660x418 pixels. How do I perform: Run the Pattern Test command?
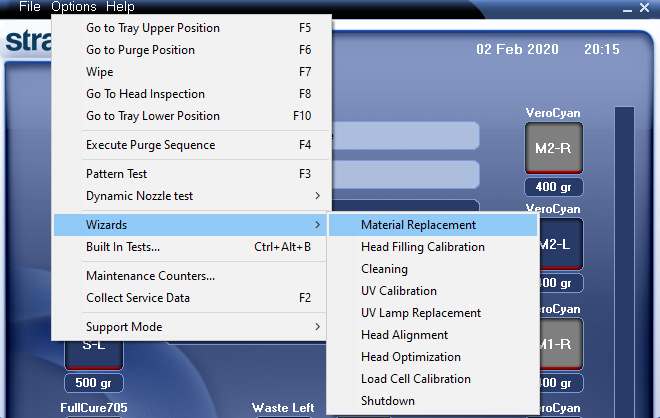(118, 174)
